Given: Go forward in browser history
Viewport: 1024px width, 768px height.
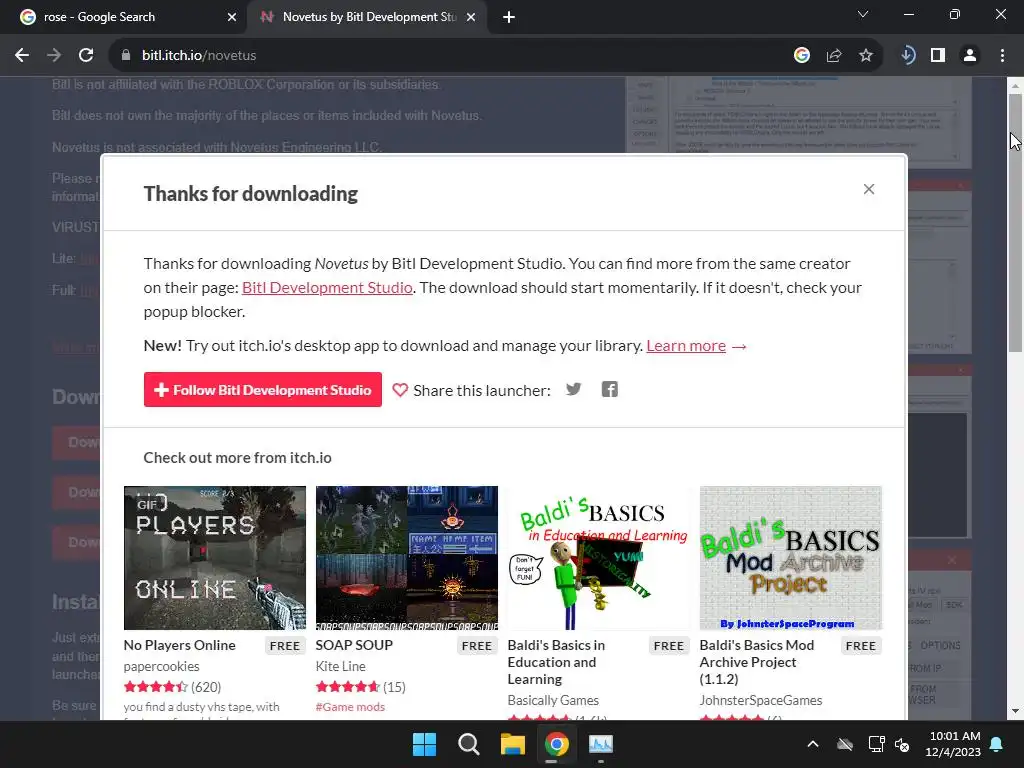Looking at the screenshot, I should click(x=54, y=56).
